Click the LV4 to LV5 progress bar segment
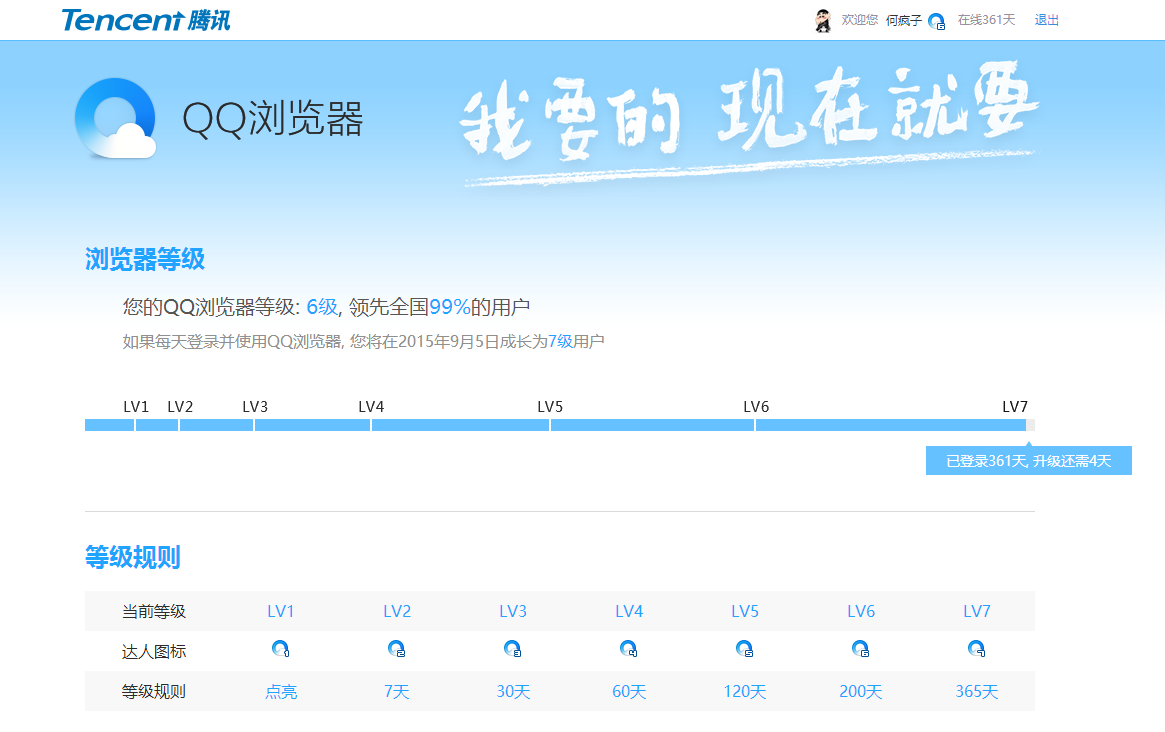Screen dimensions: 1165x732 click(461, 425)
